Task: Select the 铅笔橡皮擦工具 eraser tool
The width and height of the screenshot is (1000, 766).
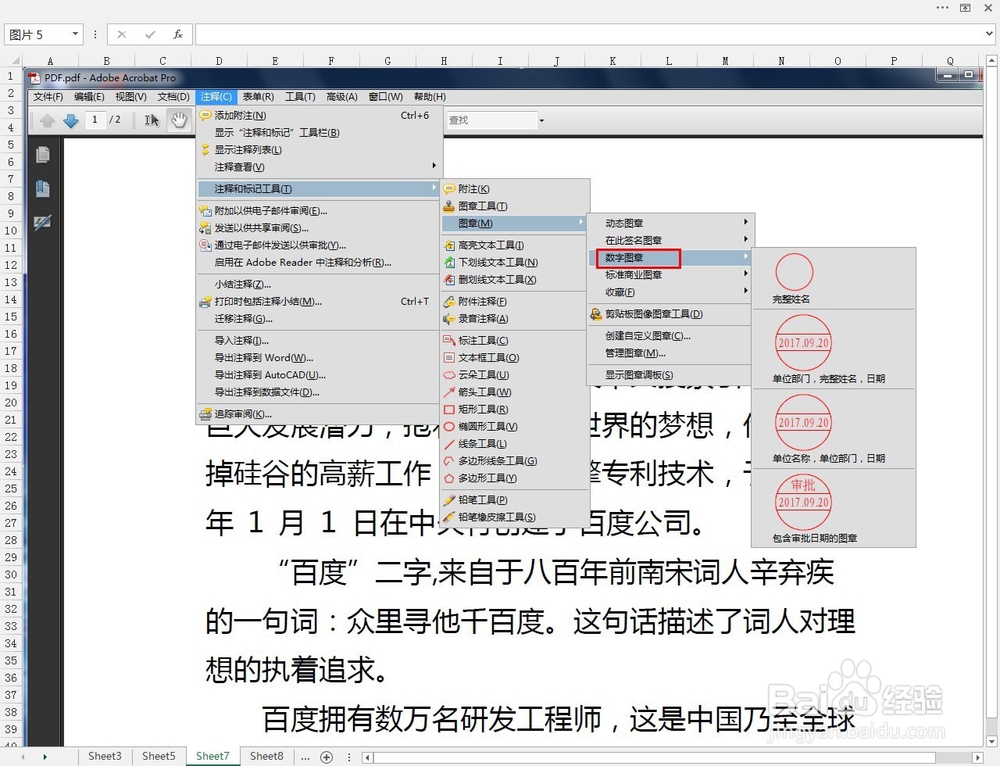Action: point(514,517)
